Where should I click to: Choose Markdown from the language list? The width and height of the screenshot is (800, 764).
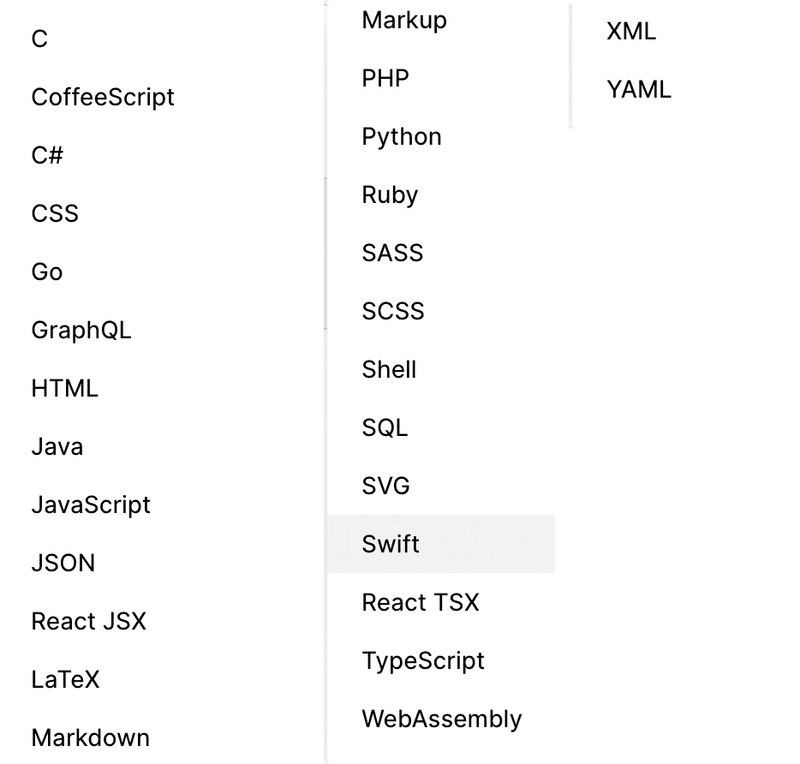tap(90, 737)
